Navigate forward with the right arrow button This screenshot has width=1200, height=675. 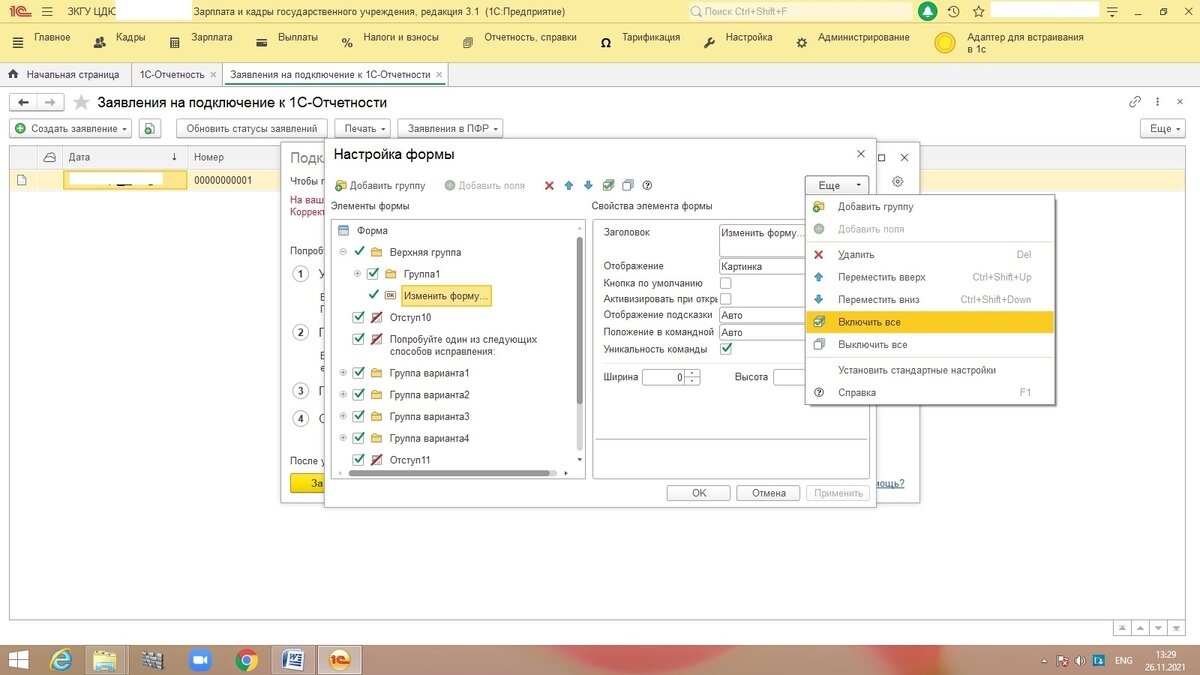pyautogui.click(x=50, y=102)
